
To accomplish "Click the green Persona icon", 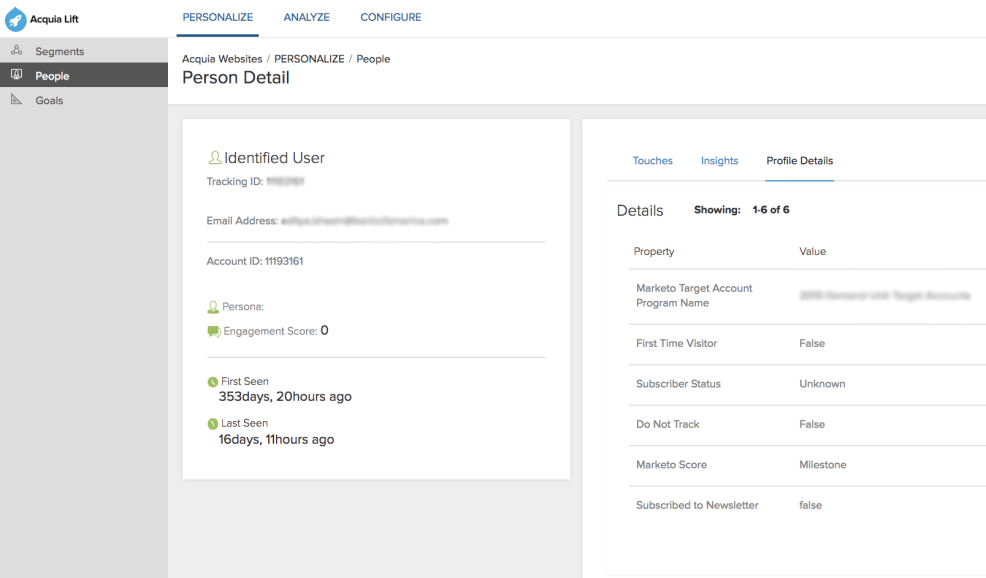I will (212, 307).
